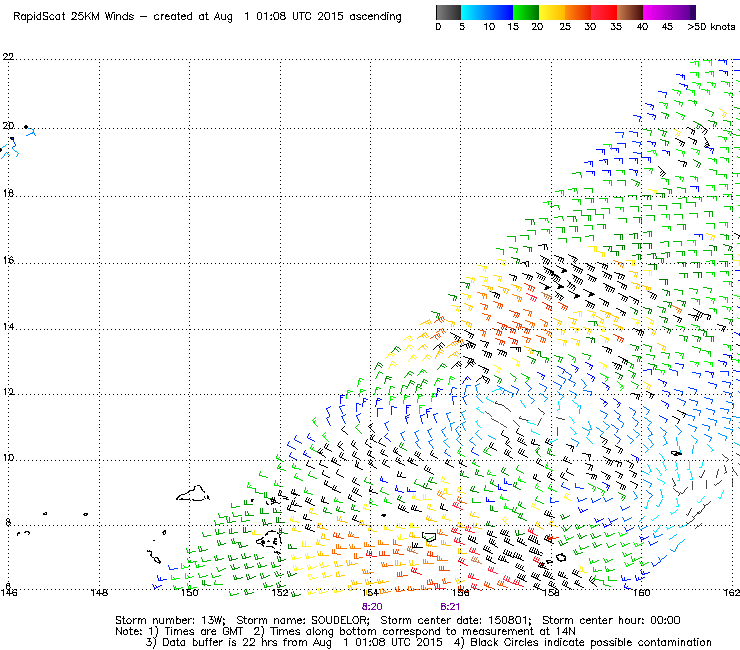Click the island outline near 152E 7.5N
This screenshot has width=740, height=650.
(269, 539)
